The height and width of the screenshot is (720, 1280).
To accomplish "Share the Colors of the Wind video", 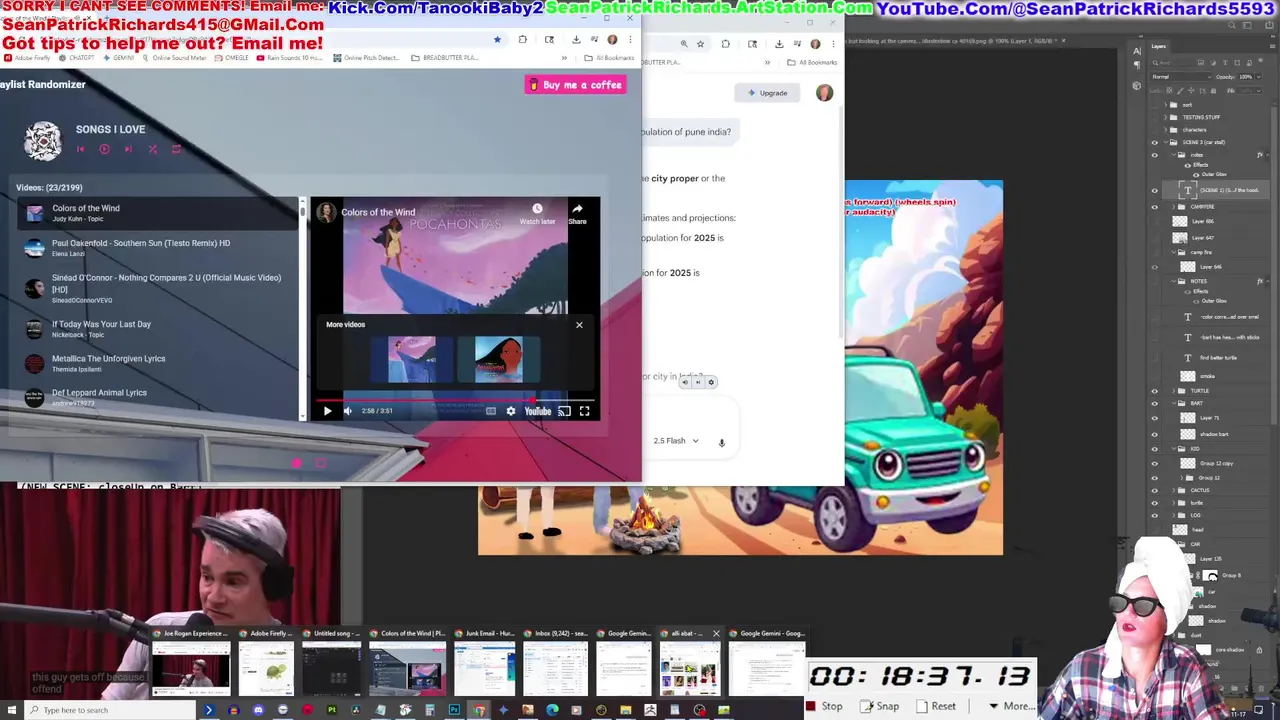I will tap(577, 214).
